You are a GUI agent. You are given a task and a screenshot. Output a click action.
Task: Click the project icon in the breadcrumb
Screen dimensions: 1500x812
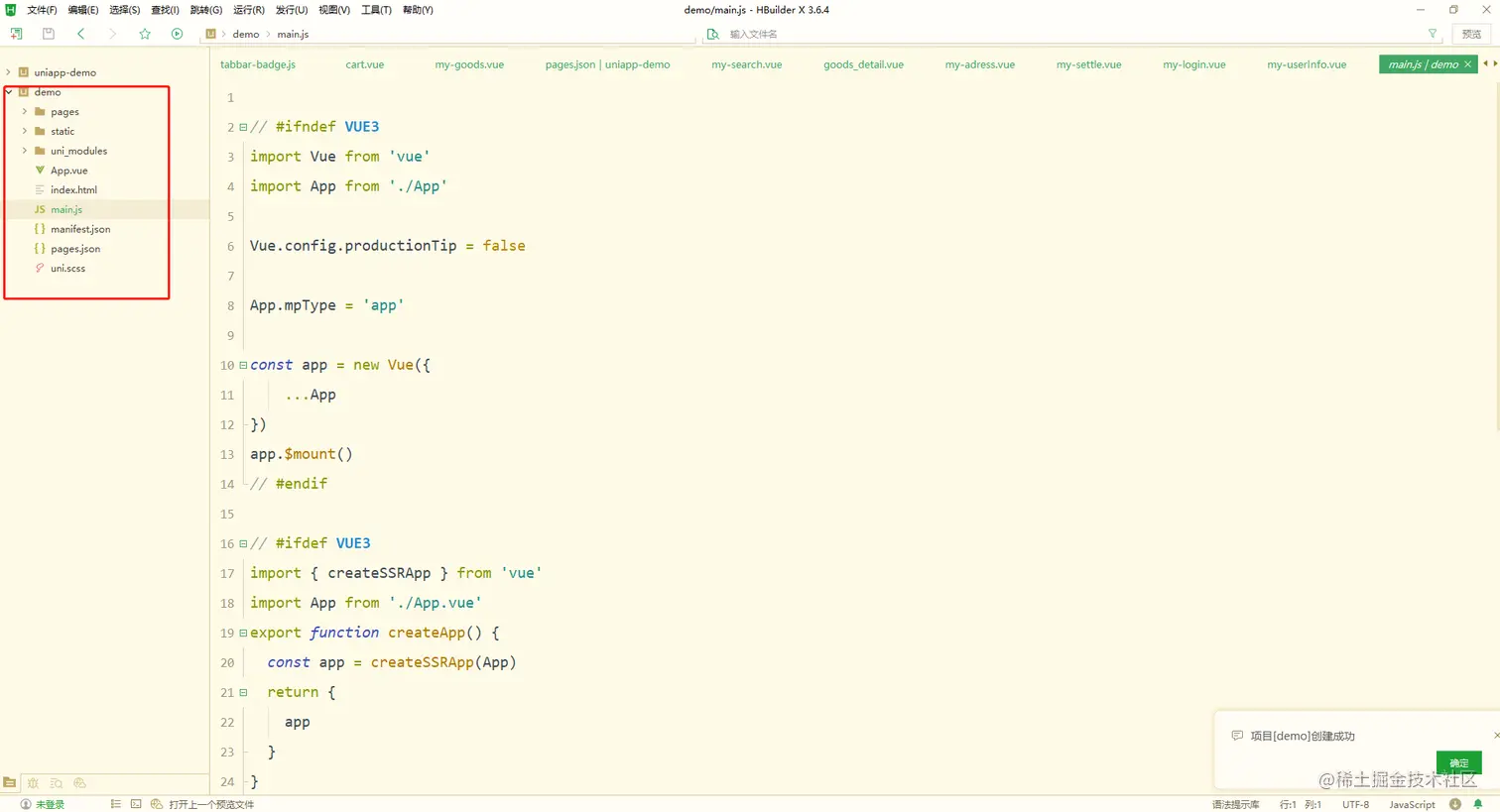click(210, 34)
